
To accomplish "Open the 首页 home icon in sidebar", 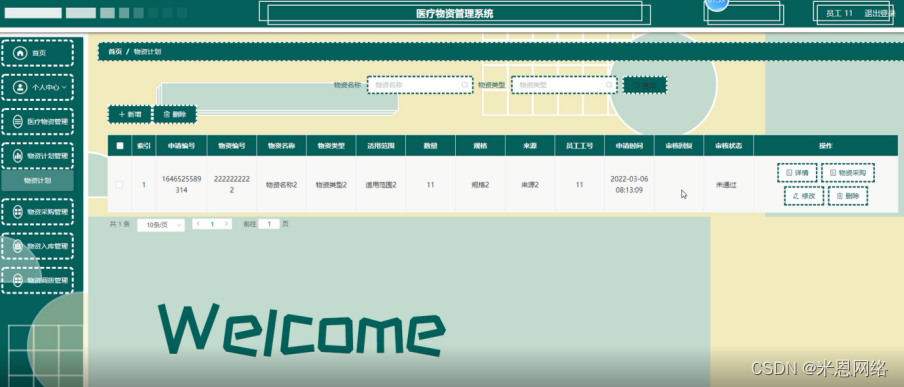I will 20,53.
